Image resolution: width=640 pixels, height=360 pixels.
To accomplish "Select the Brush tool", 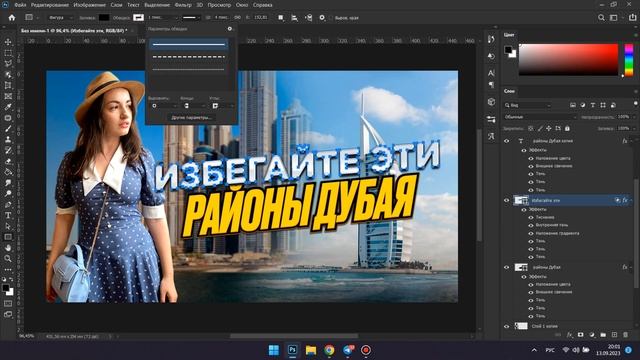I will tap(8, 129).
